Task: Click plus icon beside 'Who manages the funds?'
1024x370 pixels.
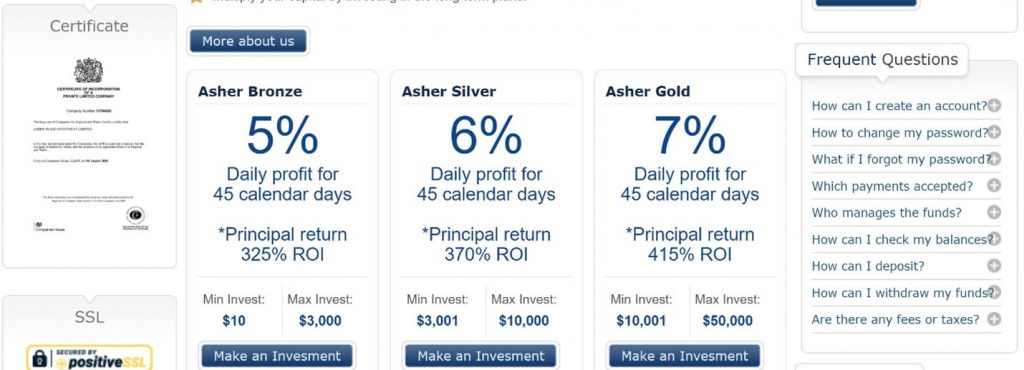Action: [x=993, y=213]
